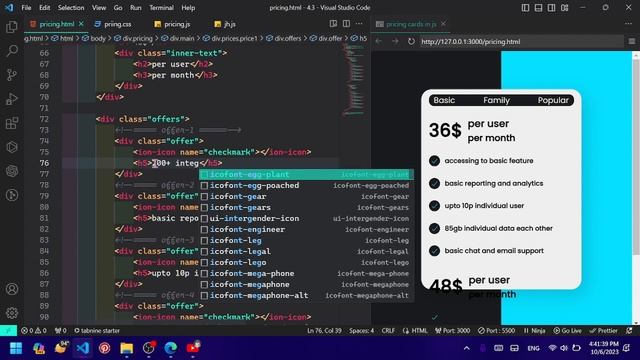
Task: Open Source Control view in activity bar
Action: point(12,75)
